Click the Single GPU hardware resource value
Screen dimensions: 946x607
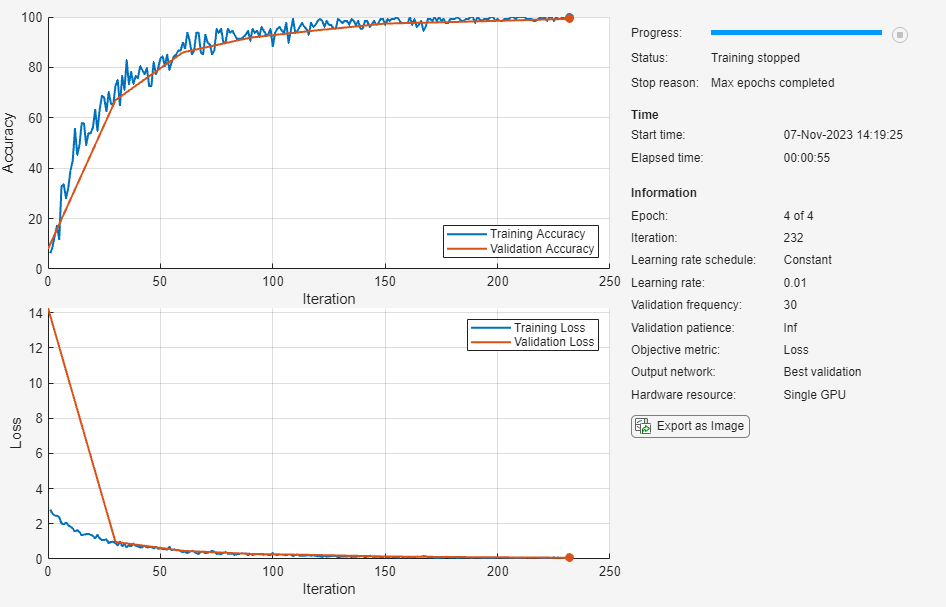[x=814, y=395]
